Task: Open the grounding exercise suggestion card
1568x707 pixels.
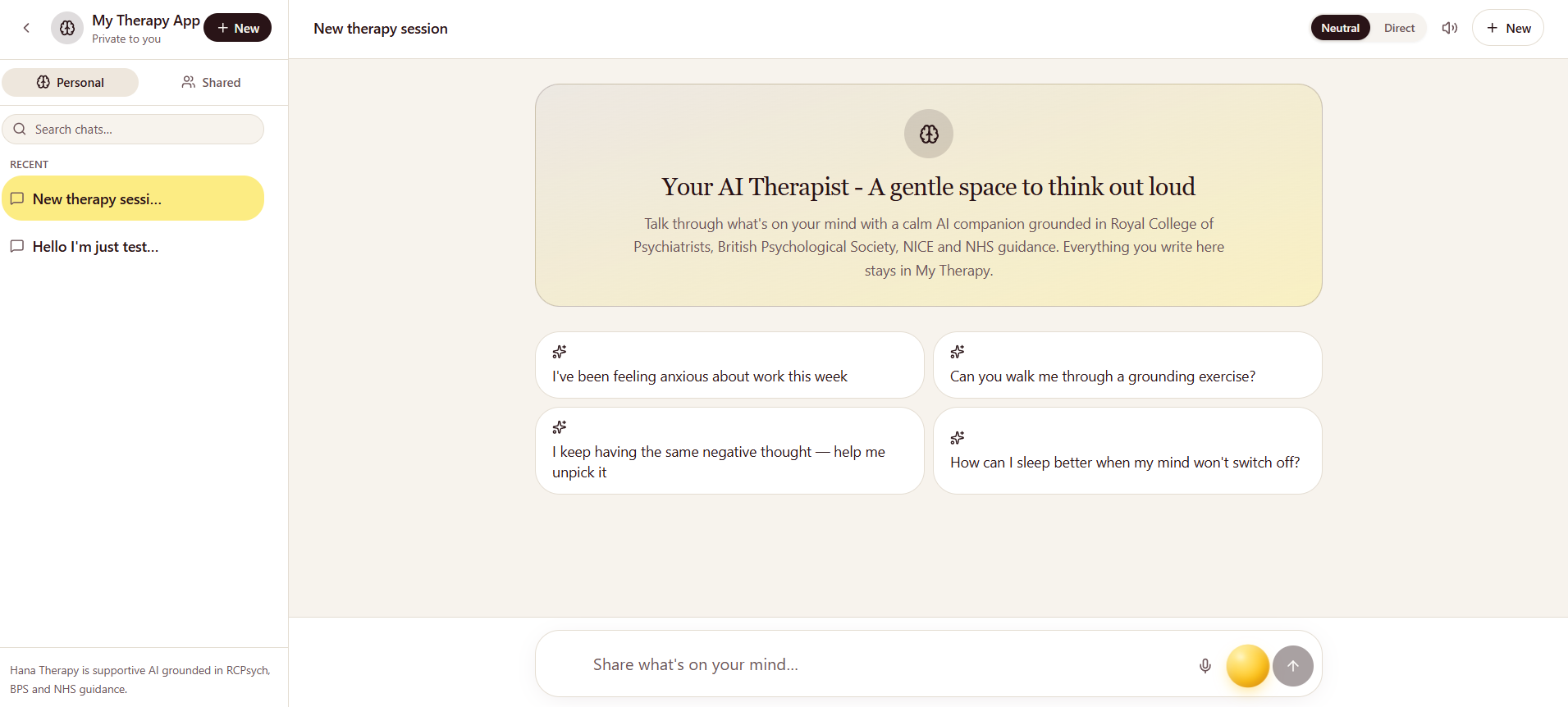Action: click(1127, 365)
